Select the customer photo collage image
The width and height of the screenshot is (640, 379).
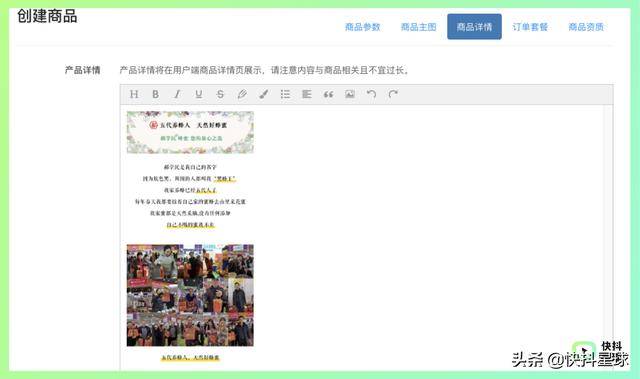pyautogui.click(x=190, y=295)
